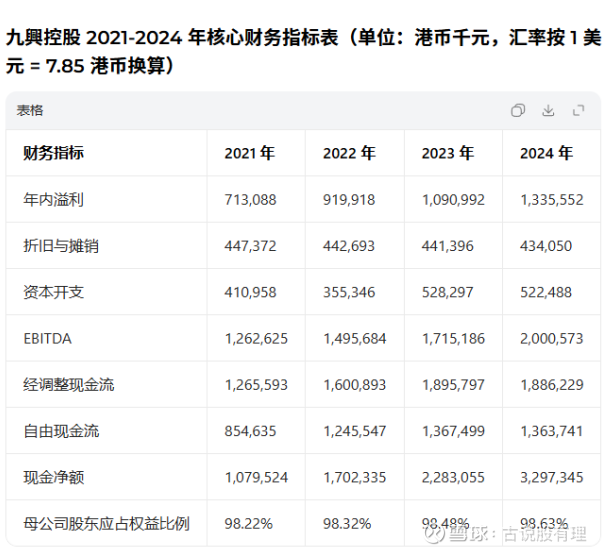Viewport: 604px width, 552px height.
Task: Click the value 355,346
Action: point(349,292)
